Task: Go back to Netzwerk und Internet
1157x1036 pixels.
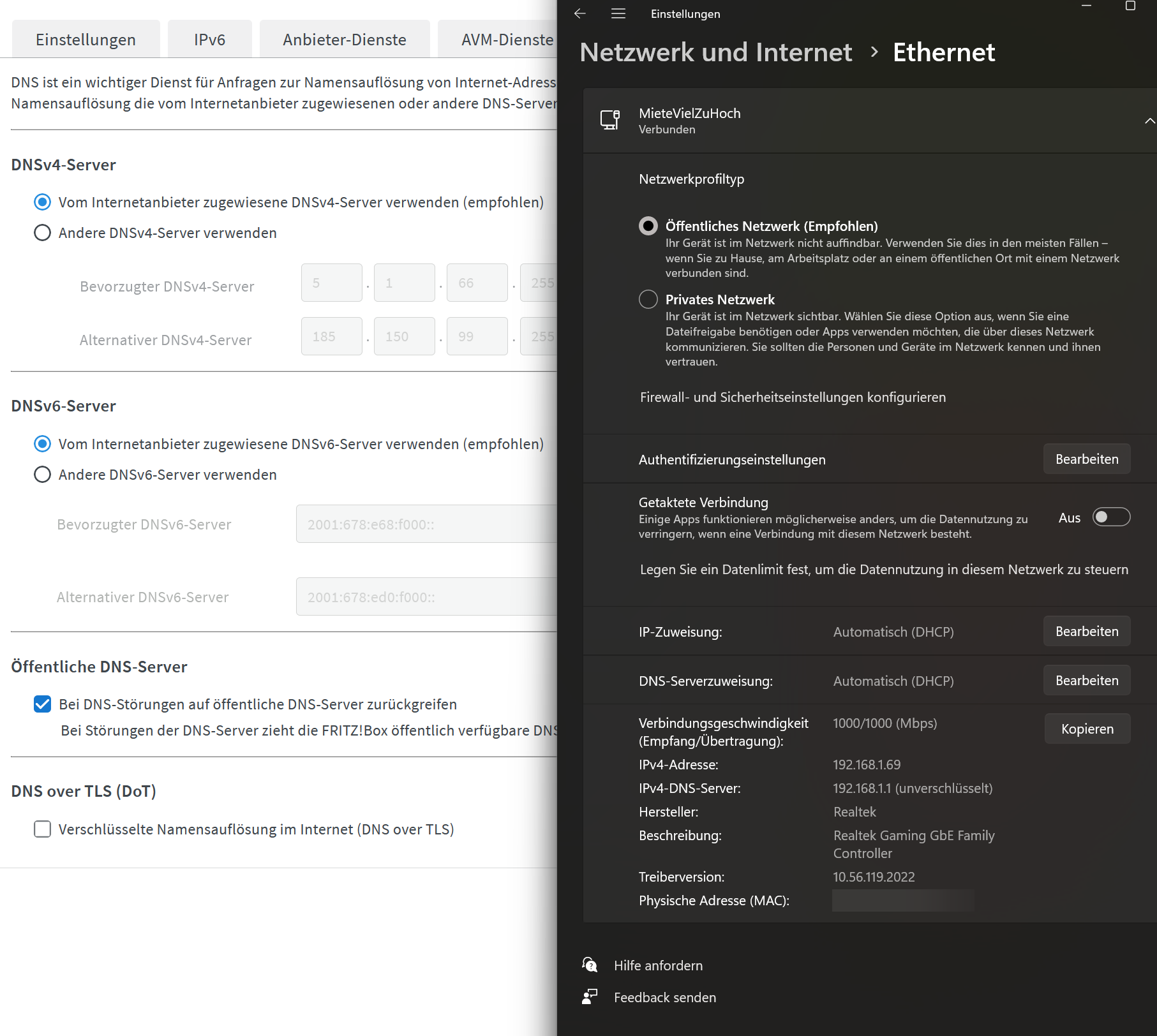Action: point(715,52)
